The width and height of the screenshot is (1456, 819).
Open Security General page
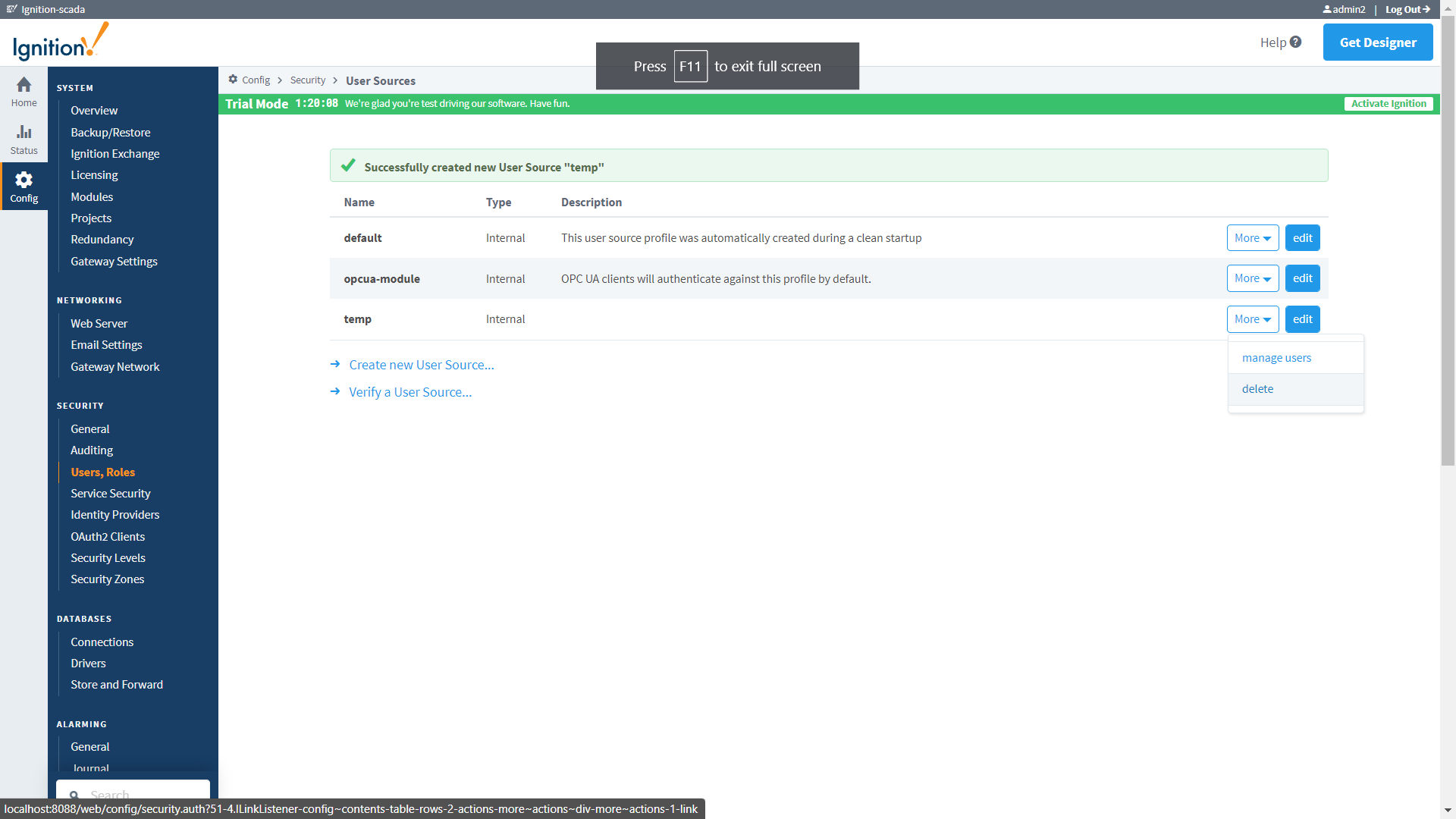[x=90, y=429]
